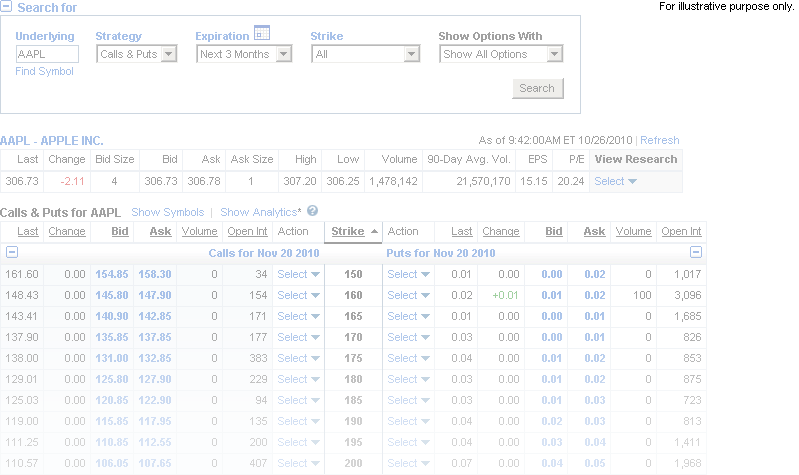Viewport: 799px width, 475px height.
Task: Open call Action Select for strike 150
Action: coord(299,274)
